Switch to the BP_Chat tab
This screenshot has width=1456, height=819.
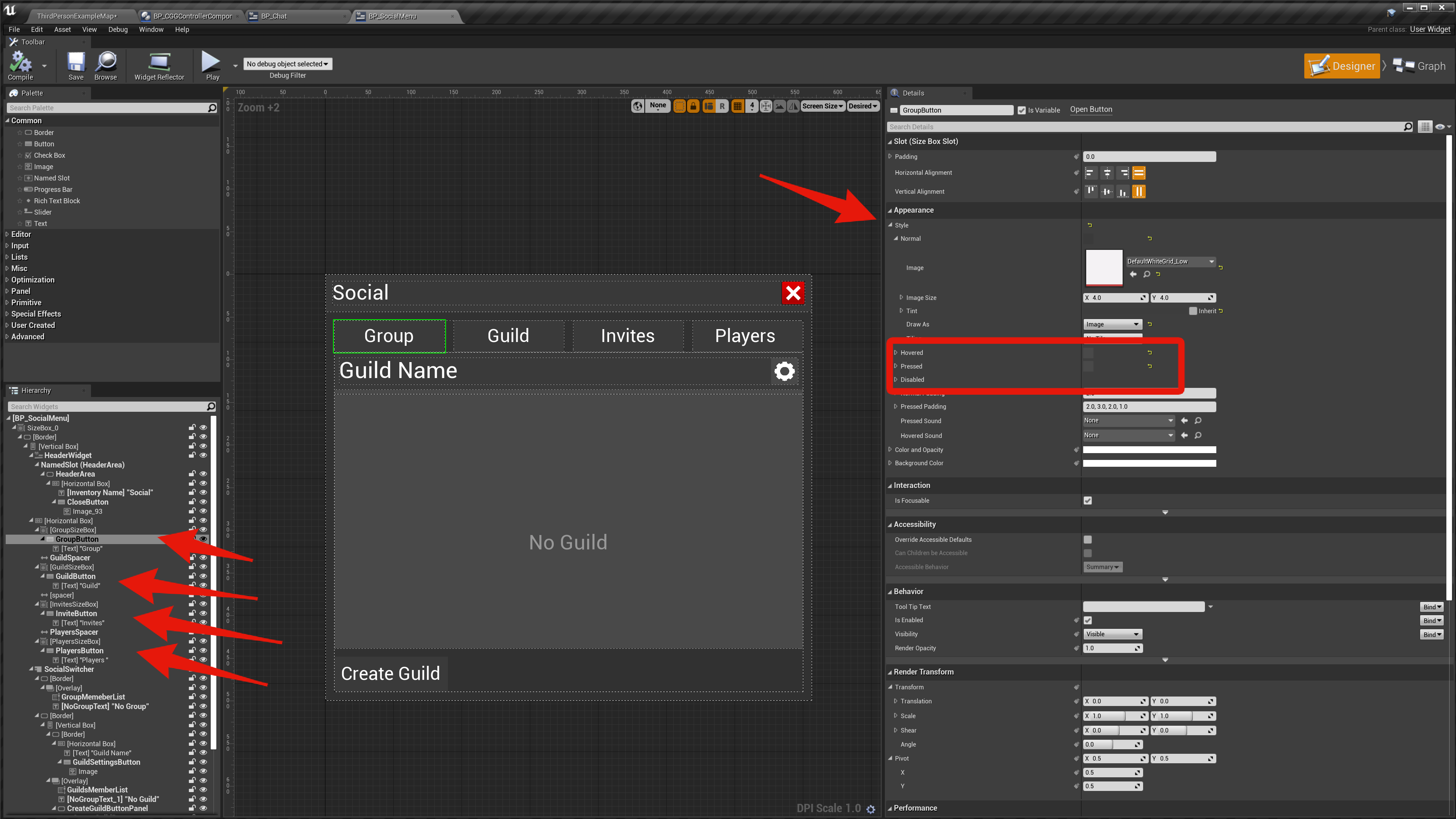274,16
